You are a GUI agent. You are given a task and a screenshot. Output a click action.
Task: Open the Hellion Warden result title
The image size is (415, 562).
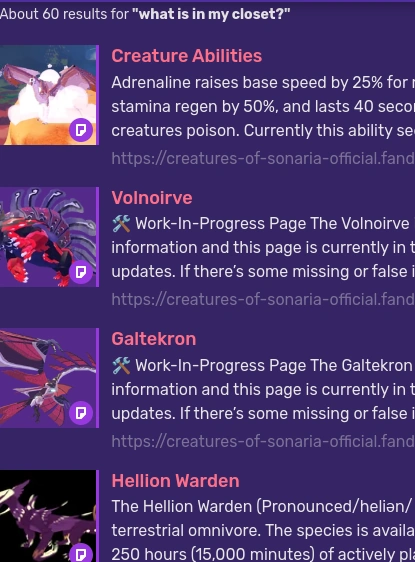click(x=175, y=481)
